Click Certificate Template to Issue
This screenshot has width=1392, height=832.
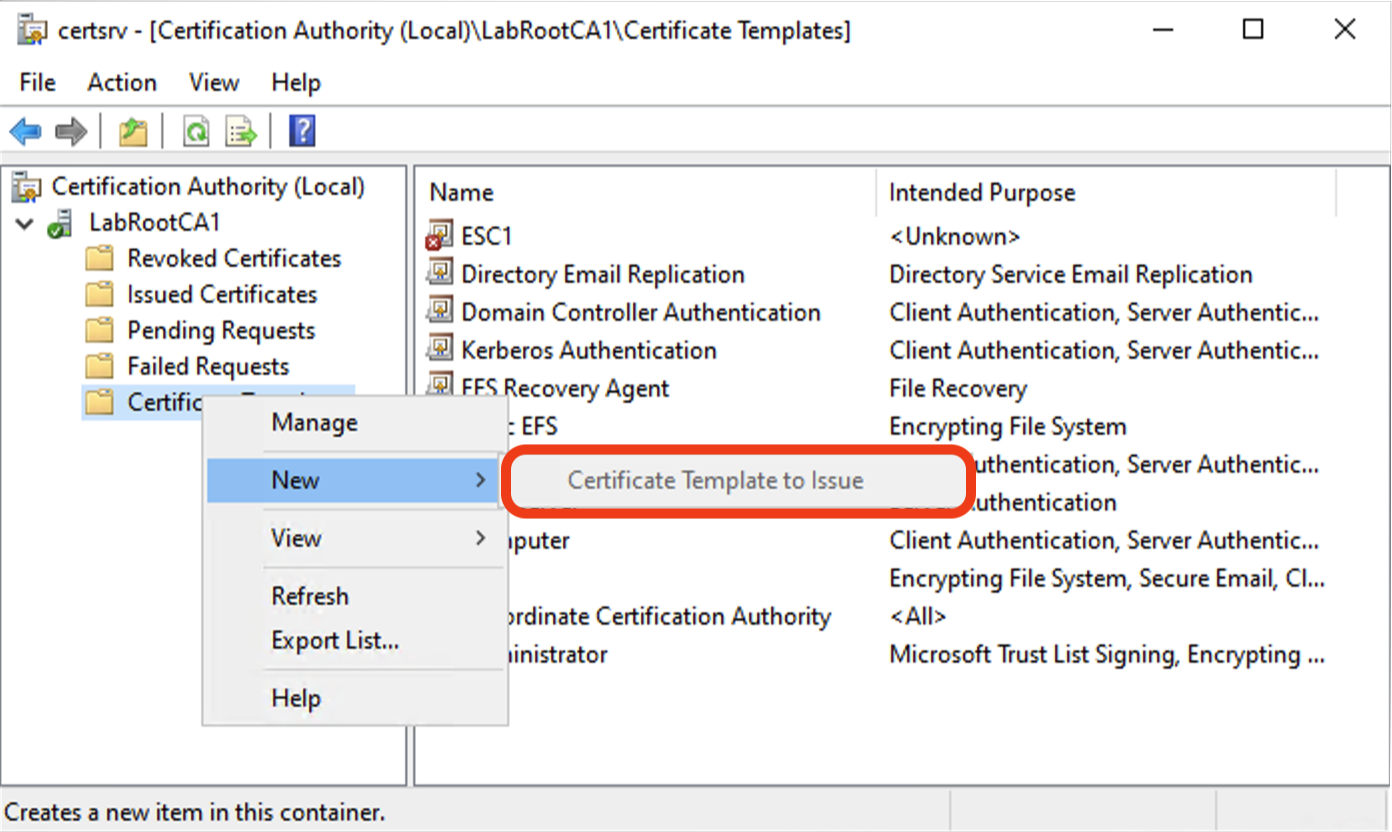point(715,481)
